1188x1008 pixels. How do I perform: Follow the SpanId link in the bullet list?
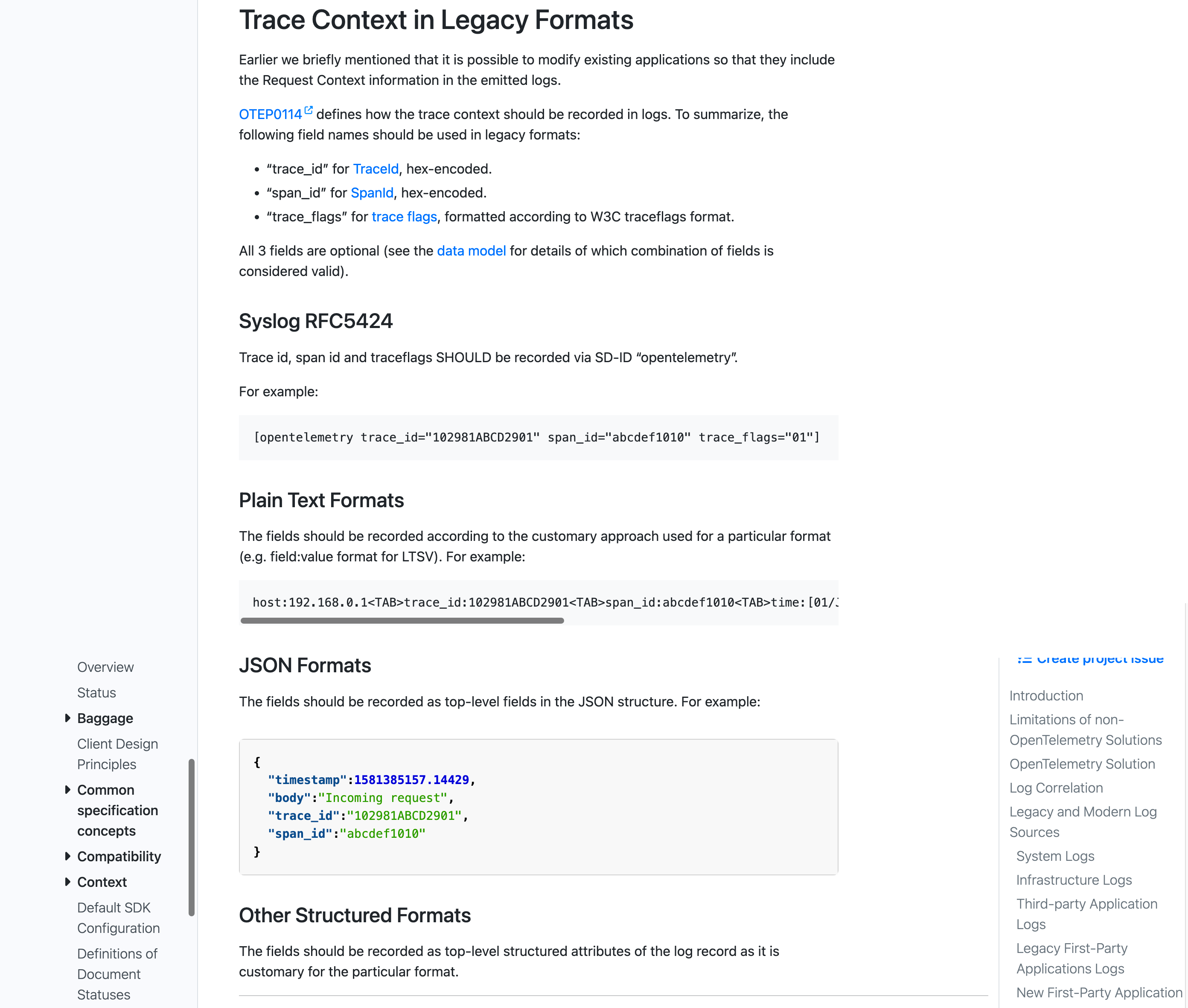372,192
